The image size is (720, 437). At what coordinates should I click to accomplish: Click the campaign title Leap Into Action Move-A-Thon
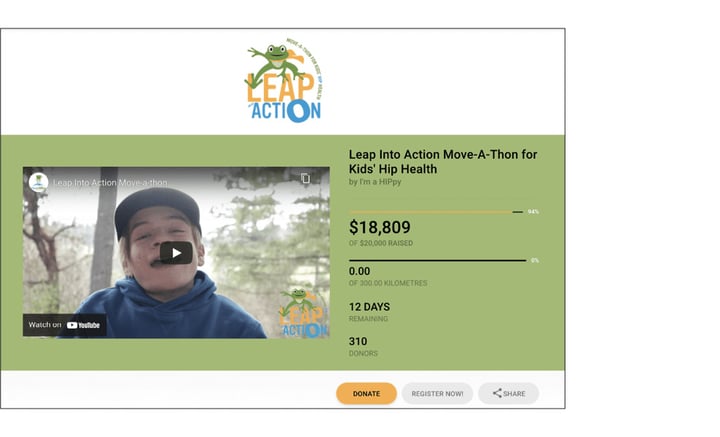point(443,162)
